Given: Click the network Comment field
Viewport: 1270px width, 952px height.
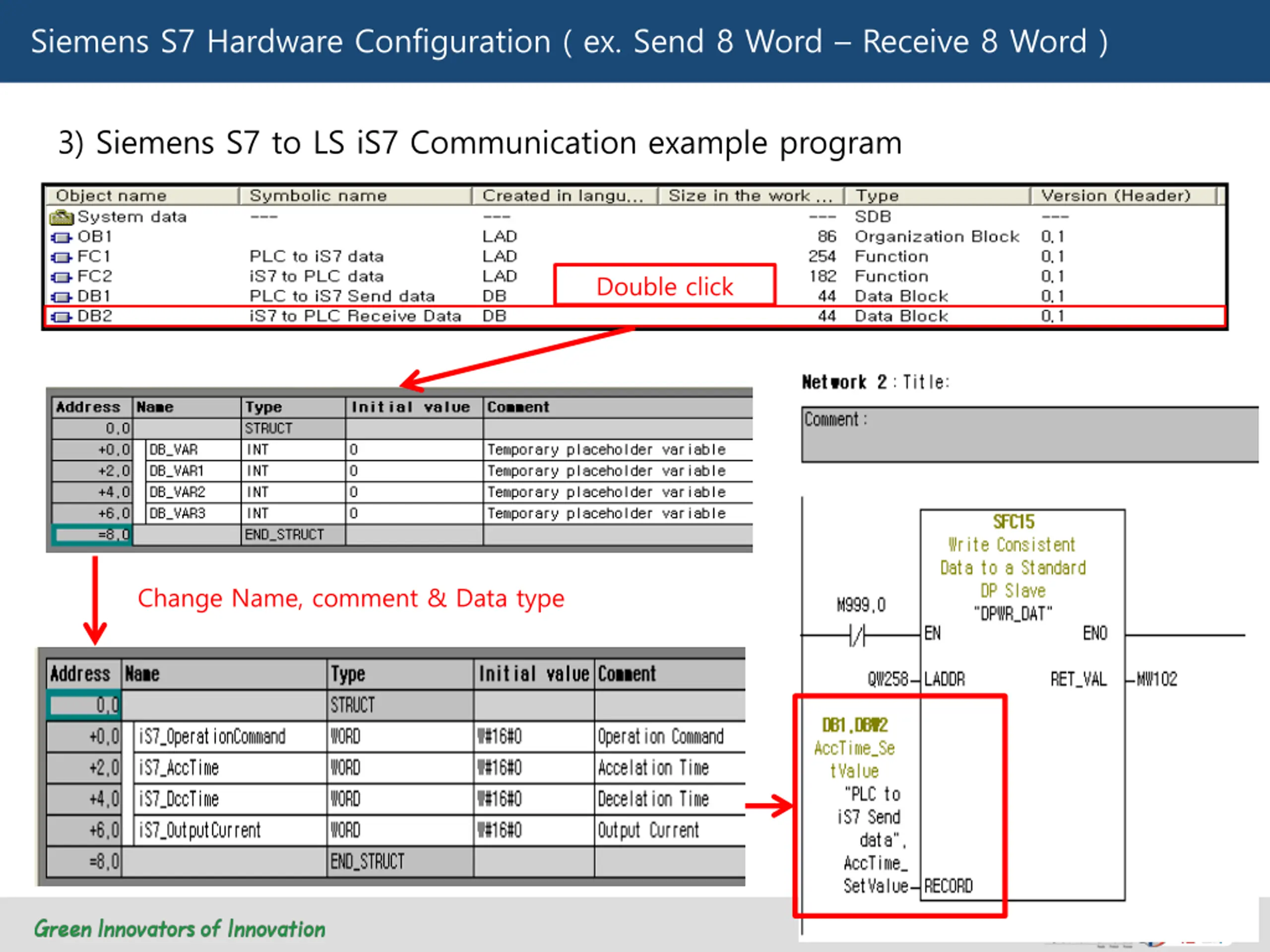Looking at the screenshot, I should tap(1029, 435).
